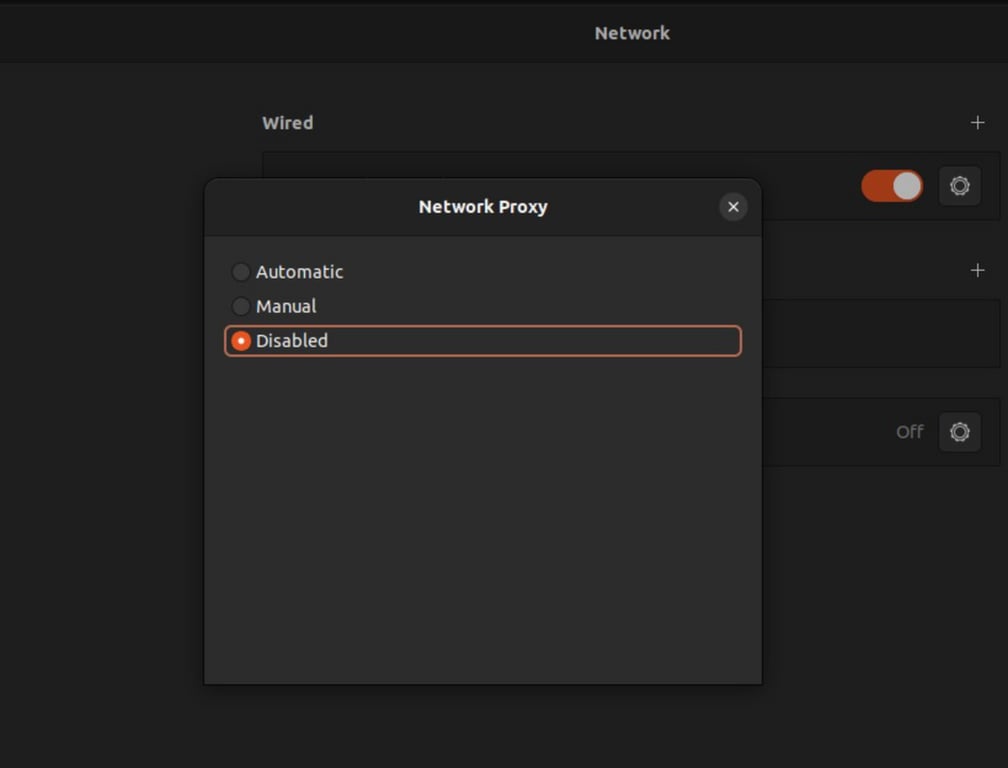1008x768 pixels.
Task: Click the Off status label
Action: [909, 432]
